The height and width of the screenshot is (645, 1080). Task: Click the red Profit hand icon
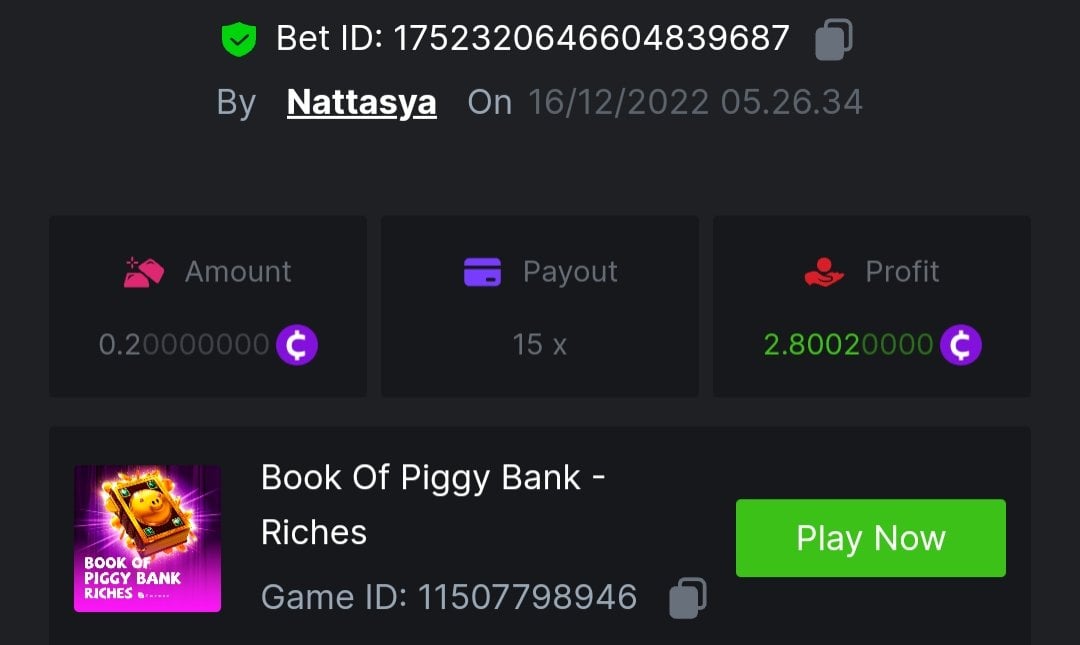tap(824, 272)
